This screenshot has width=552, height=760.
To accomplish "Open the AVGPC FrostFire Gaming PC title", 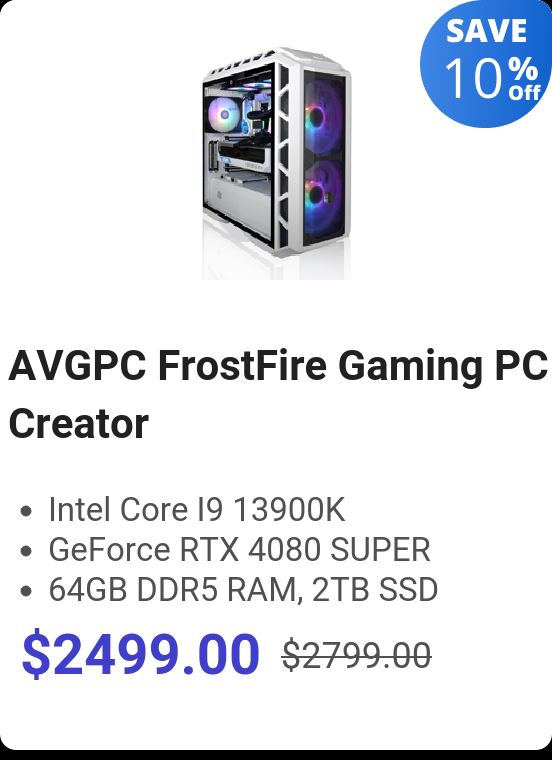I will click(278, 394).
